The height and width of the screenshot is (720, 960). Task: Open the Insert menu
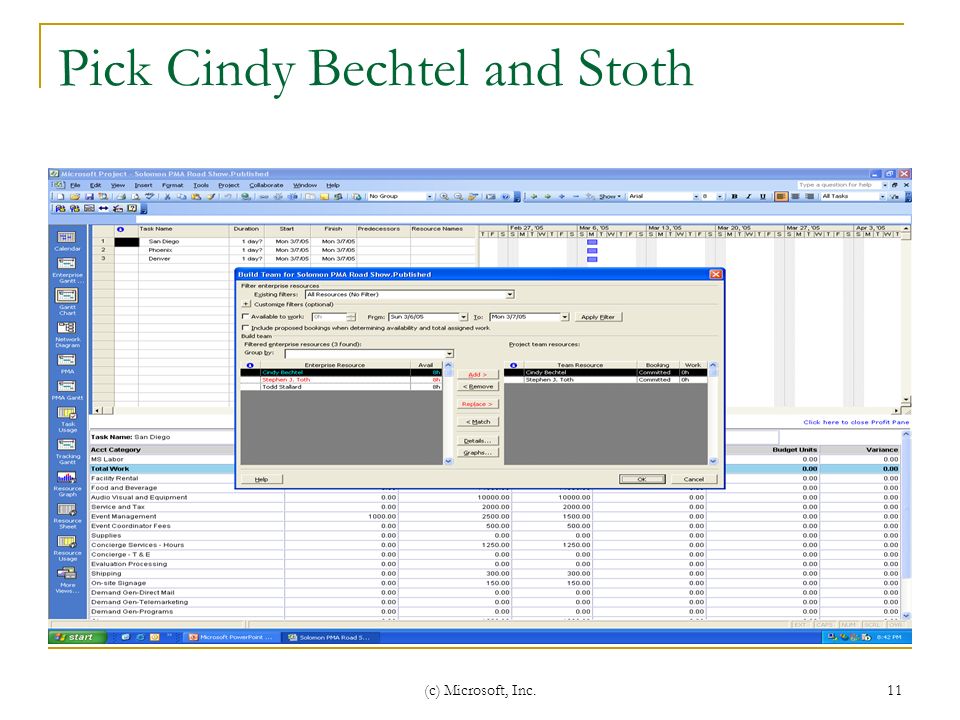tap(143, 185)
